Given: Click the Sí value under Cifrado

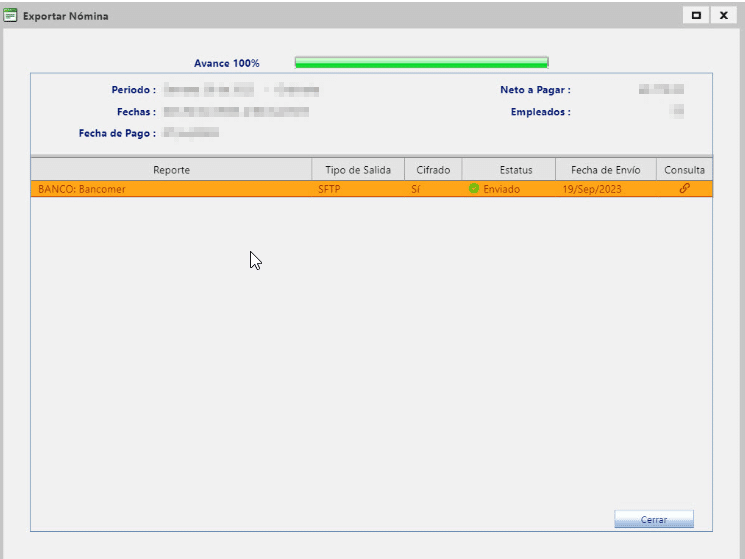Looking at the screenshot, I should point(416,189).
